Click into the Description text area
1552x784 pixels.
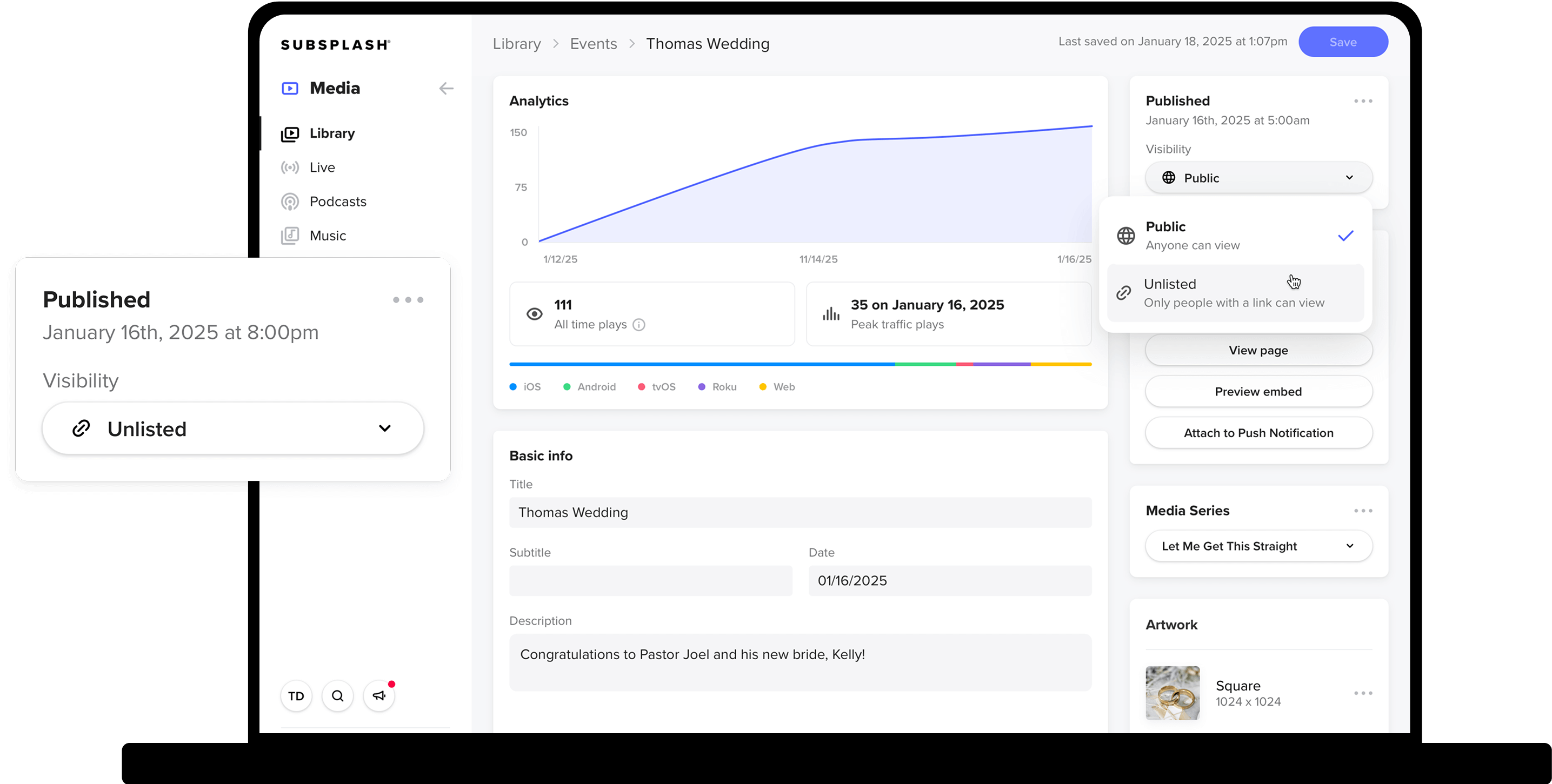(800, 662)
